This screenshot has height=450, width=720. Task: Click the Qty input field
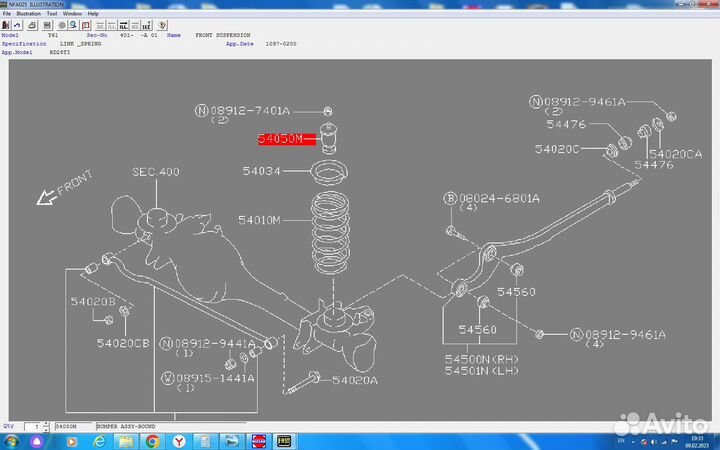pos(32,426)
